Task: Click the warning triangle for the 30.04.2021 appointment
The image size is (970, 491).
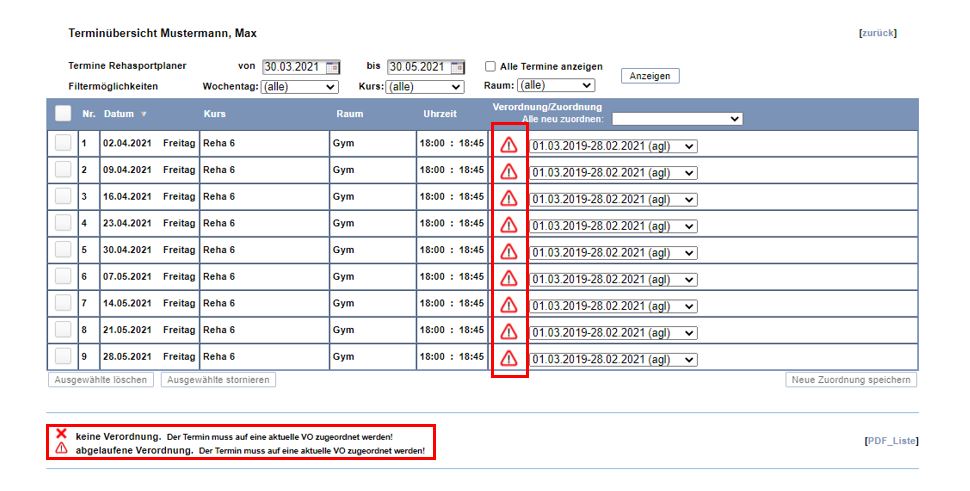Action: click(509, 251)
